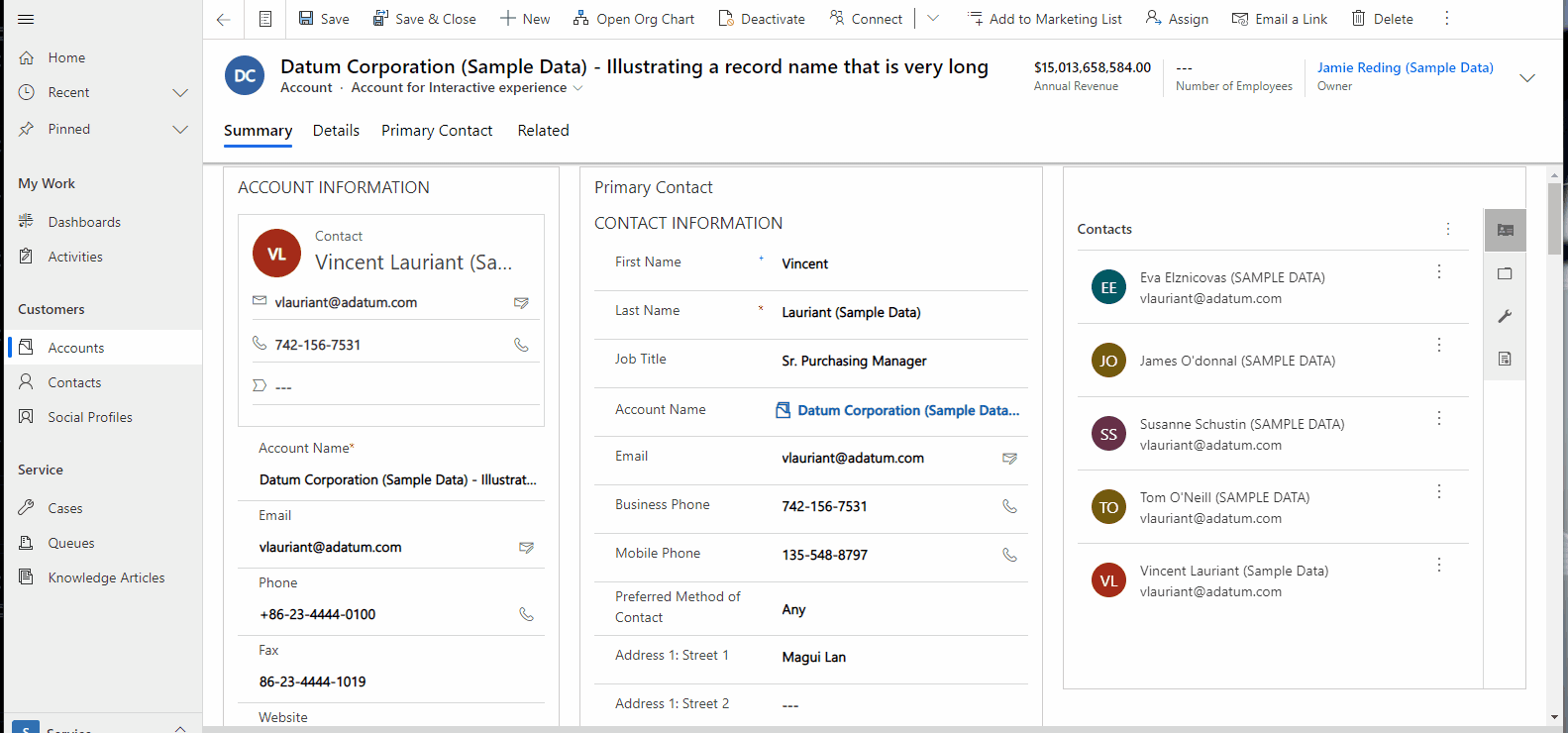Click send email icon in Contact card
1568x733 pixels.
(x=521, y=302)
